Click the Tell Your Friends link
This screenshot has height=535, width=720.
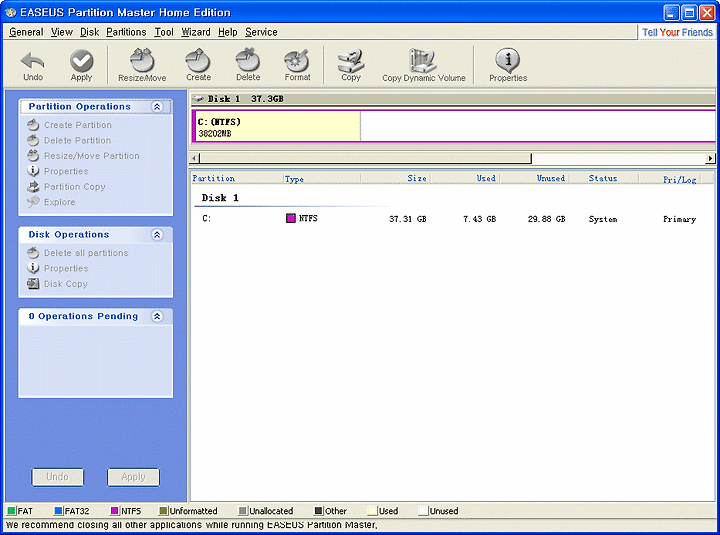point(677,32)
